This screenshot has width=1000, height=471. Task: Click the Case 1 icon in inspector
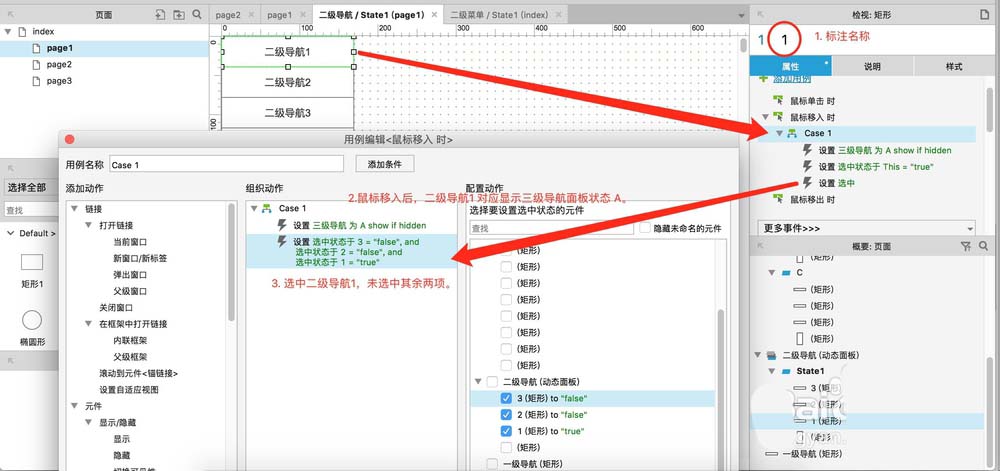(791, 133)
